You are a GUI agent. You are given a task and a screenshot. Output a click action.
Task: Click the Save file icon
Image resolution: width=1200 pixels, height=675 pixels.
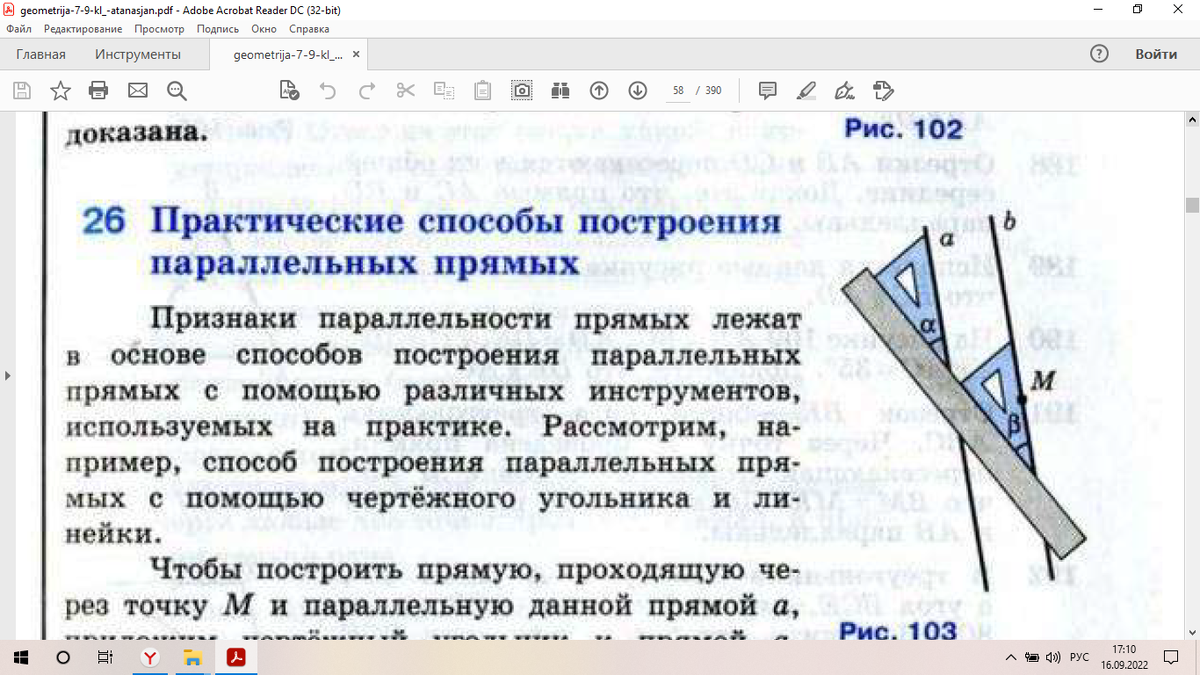pyautogui.click(x=21, y=91)
